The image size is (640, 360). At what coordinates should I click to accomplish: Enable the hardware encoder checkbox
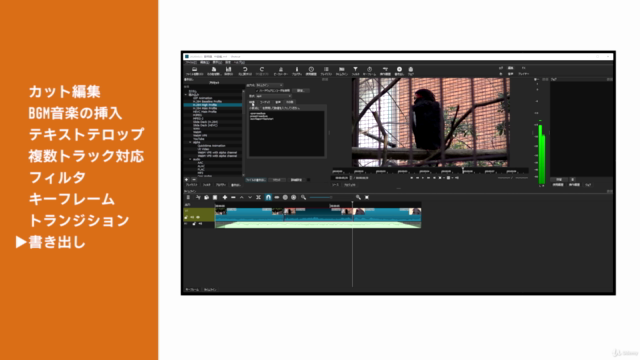pyautogui.click(x=257, y=91)
